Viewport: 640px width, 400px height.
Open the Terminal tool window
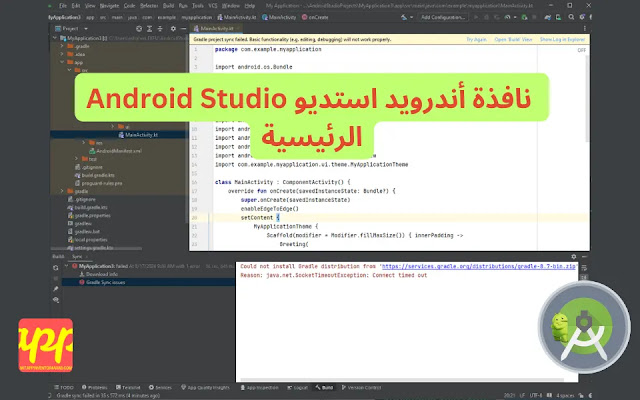pyautogui.click(x=128, y=388)
